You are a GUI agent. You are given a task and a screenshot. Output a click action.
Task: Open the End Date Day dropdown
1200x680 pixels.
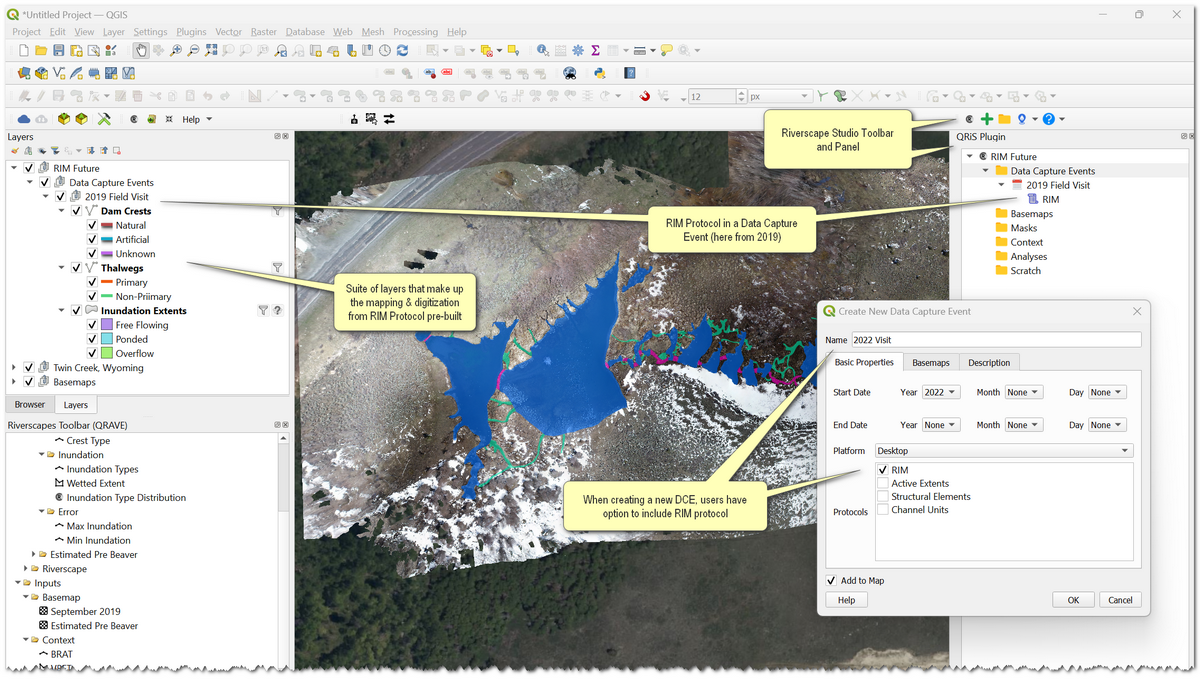pyautogui.click(x=1106, y=425)
